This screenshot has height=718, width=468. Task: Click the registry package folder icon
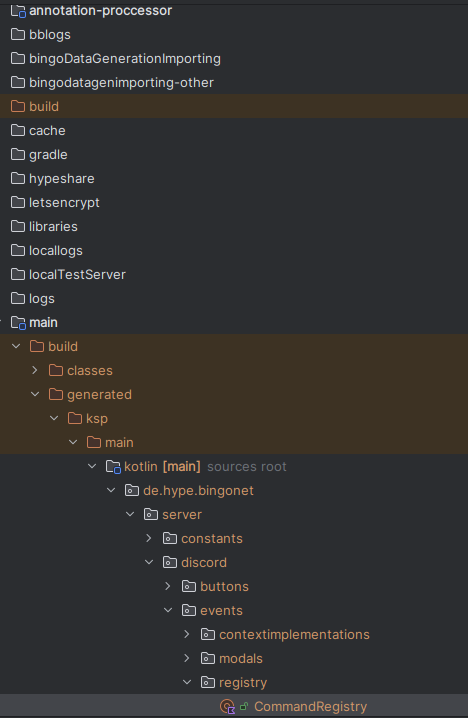pos(208,682)
